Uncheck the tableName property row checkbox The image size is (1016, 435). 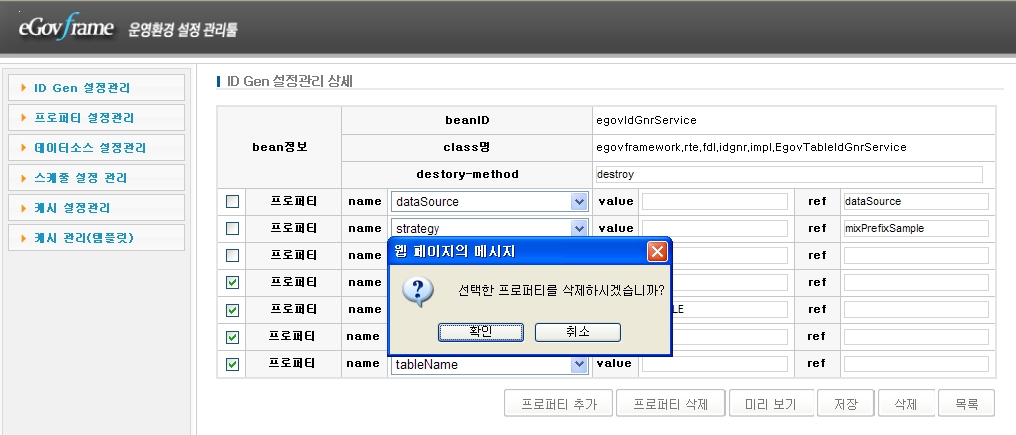coord(232,365)
